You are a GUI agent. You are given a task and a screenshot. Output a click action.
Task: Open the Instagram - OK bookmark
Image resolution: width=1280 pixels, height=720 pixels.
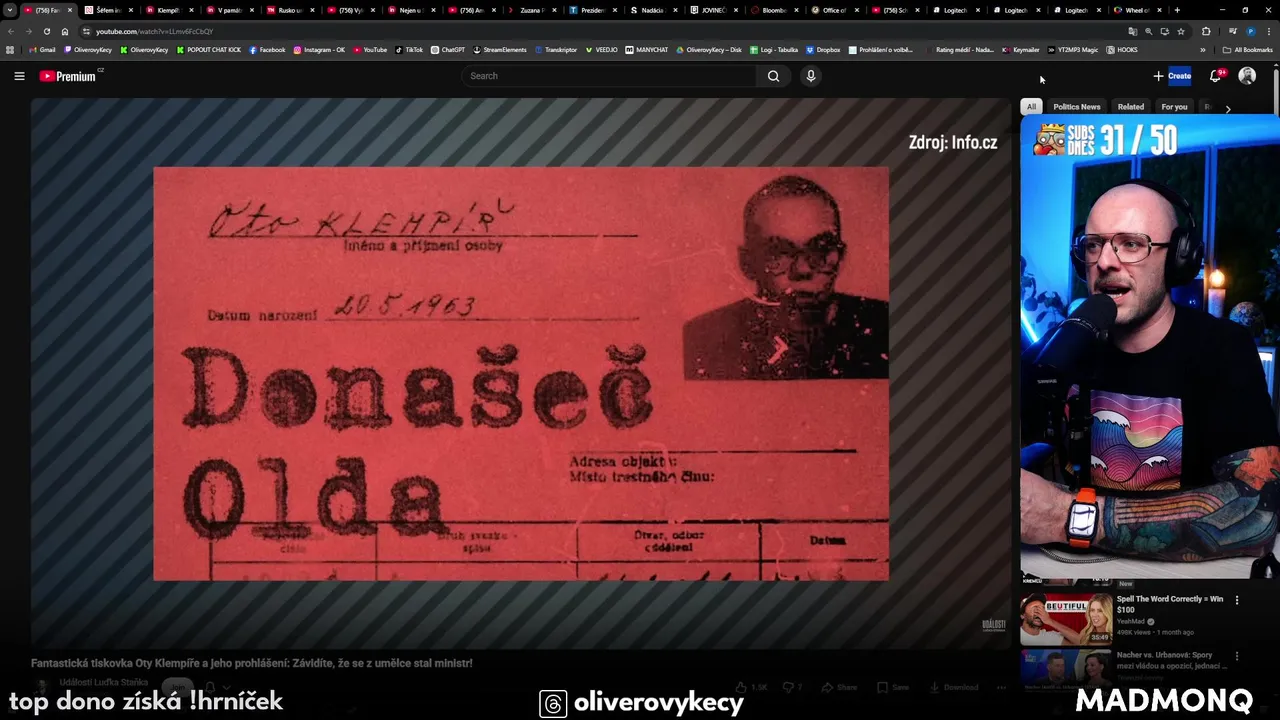[x=319, y=50]
